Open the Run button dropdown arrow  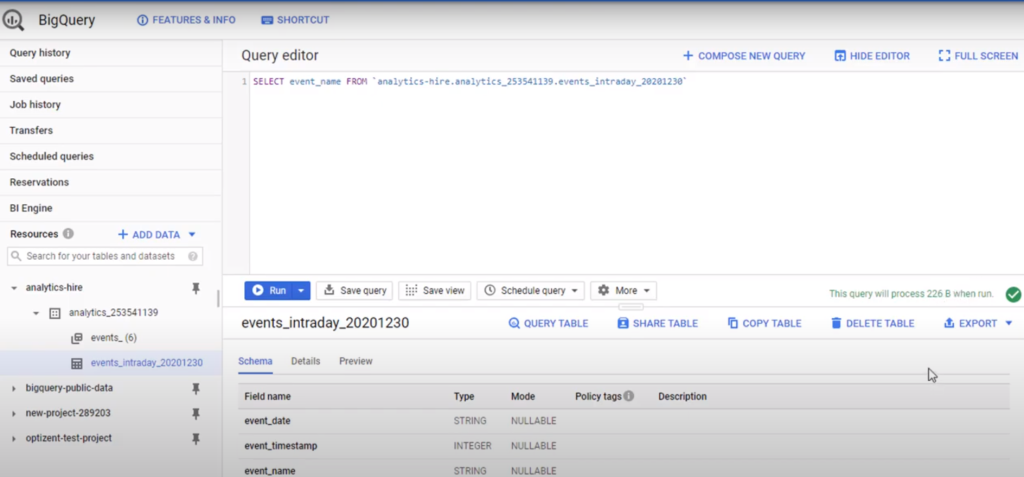click(x=301, y=291)
